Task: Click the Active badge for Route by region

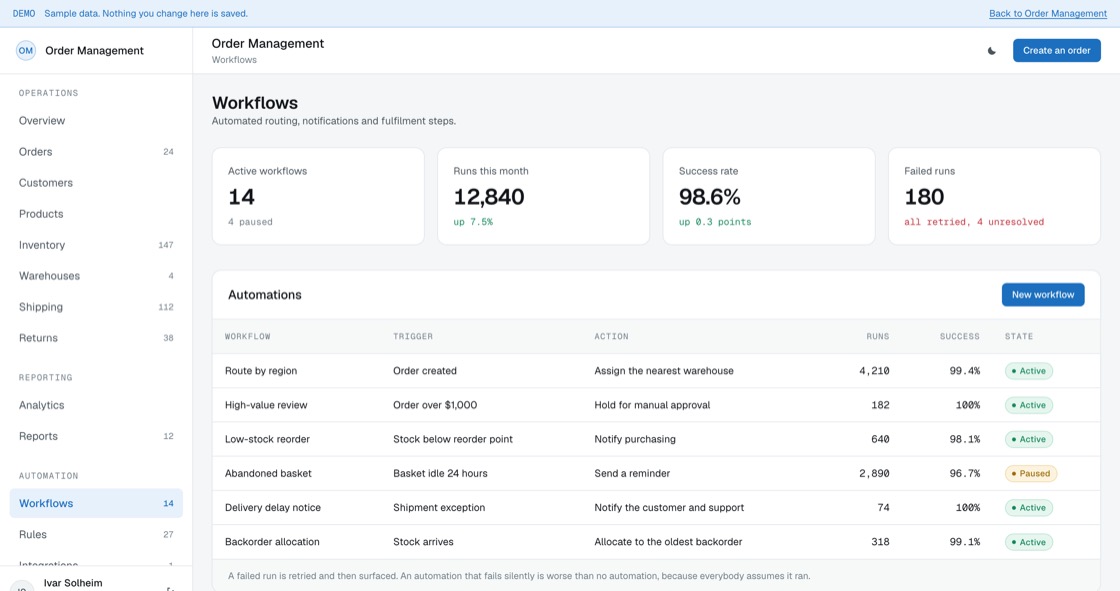Action: coord(1029,371)
